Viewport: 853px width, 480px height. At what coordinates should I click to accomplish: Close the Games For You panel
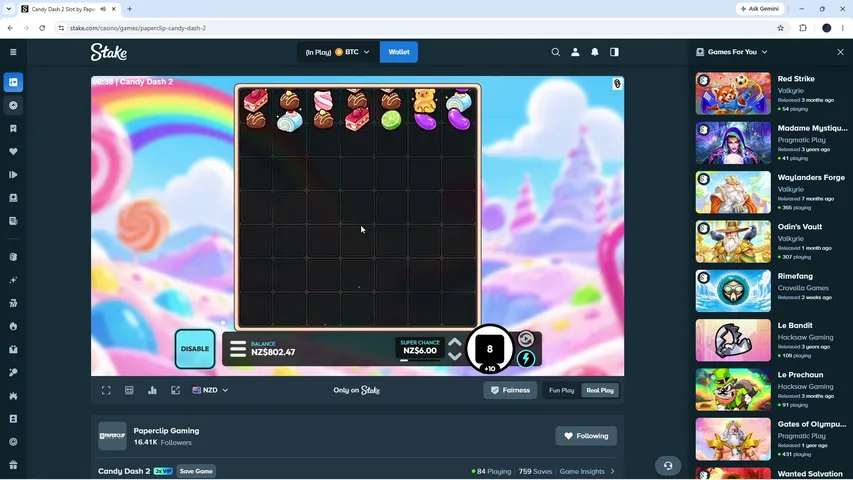tap(840, 52)
